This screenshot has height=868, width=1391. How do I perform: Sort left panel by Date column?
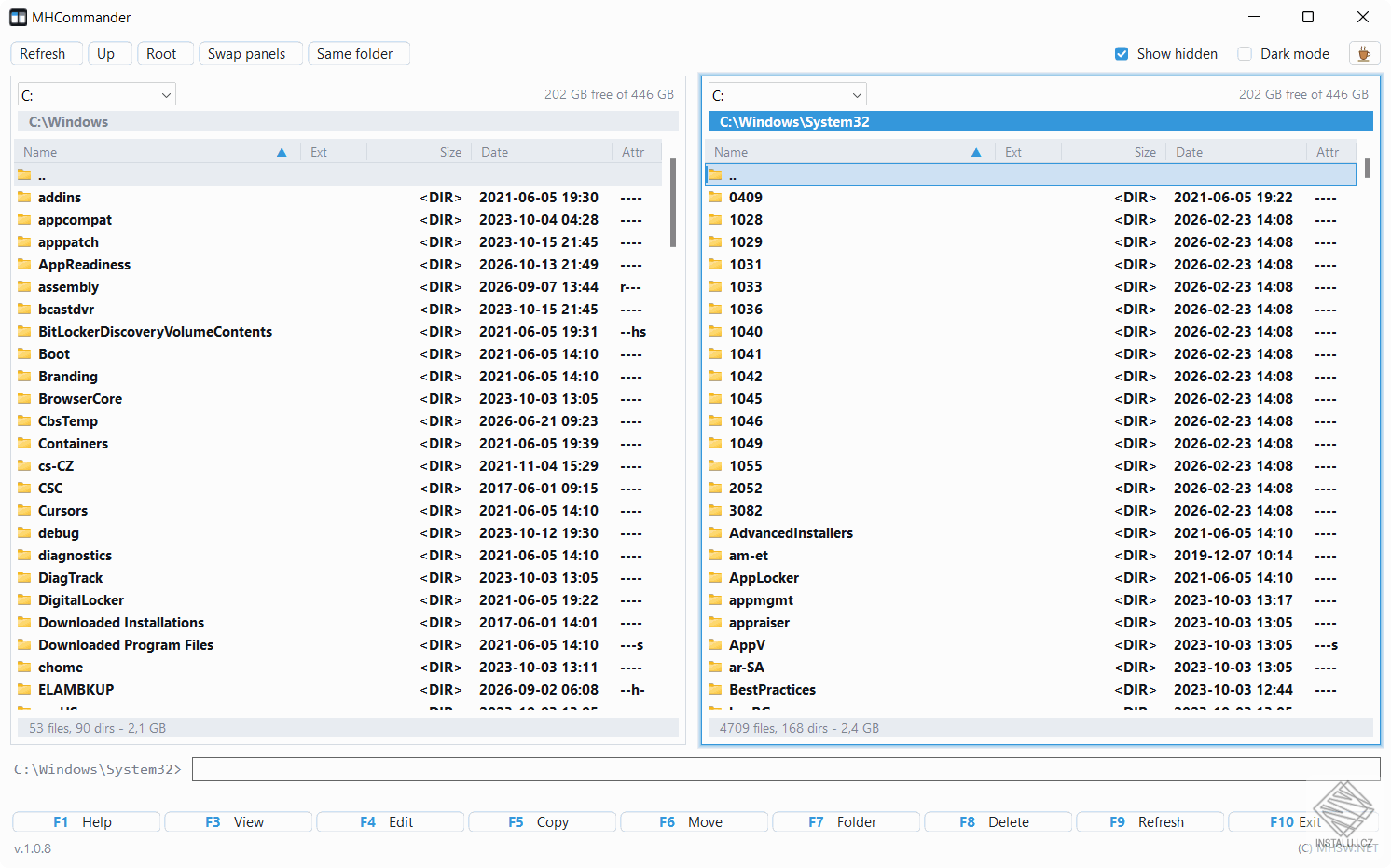pos(542,152)
